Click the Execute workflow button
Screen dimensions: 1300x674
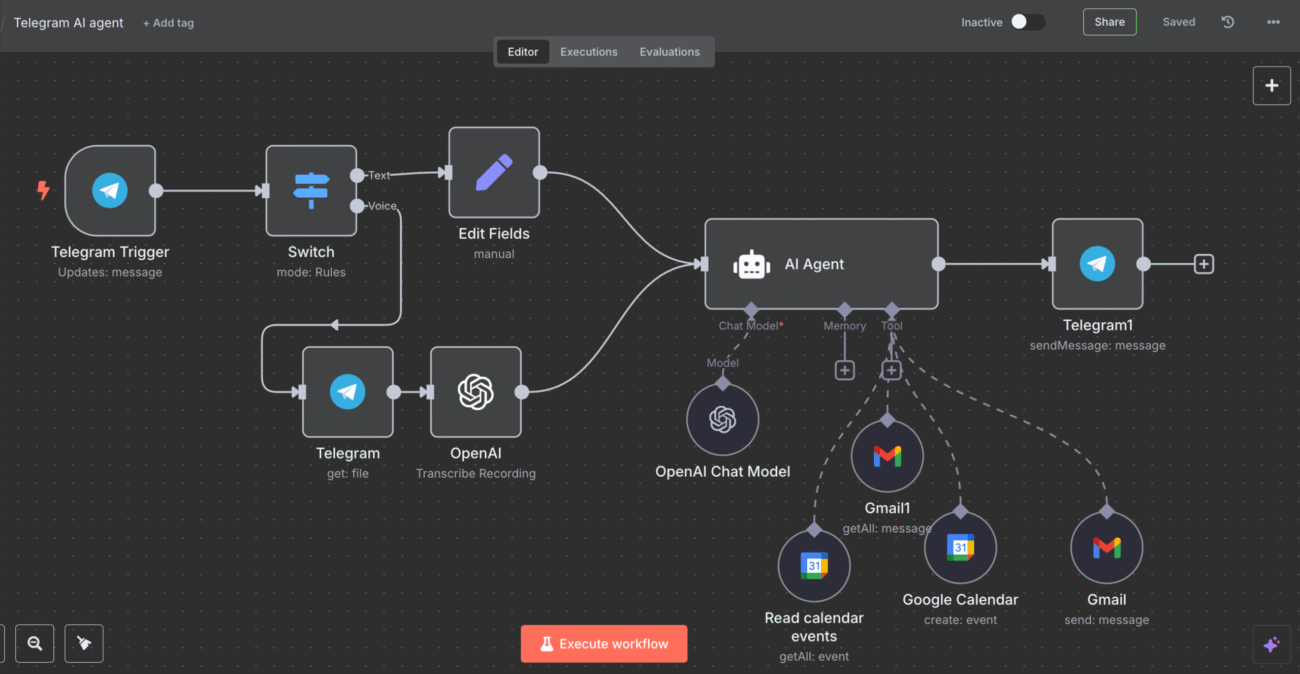click(604, 643)
